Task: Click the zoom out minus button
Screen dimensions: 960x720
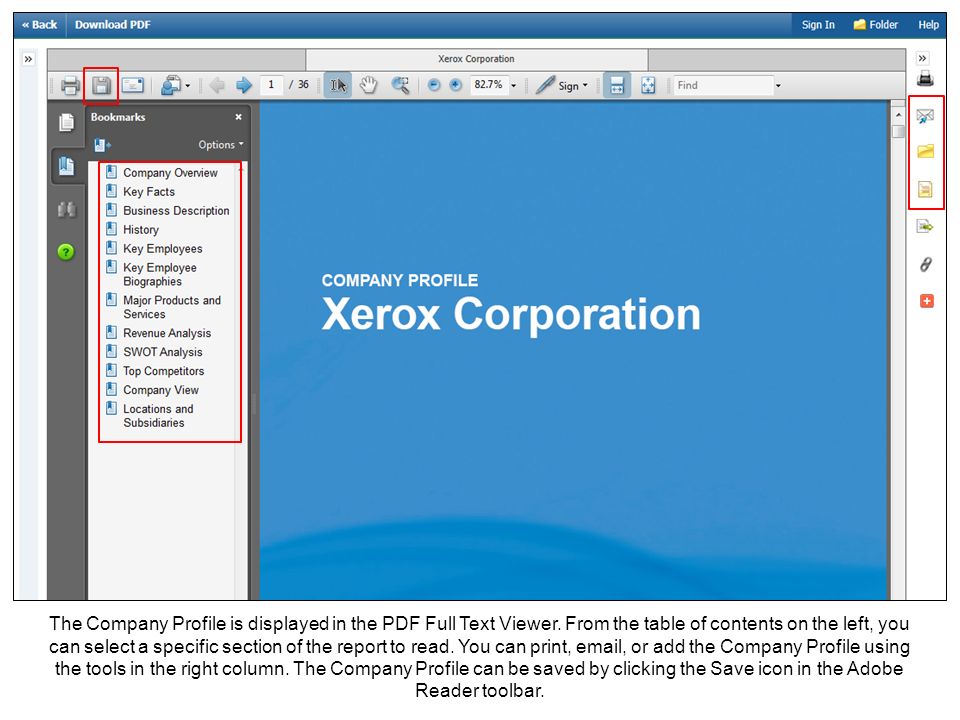Action: point(433,85)
